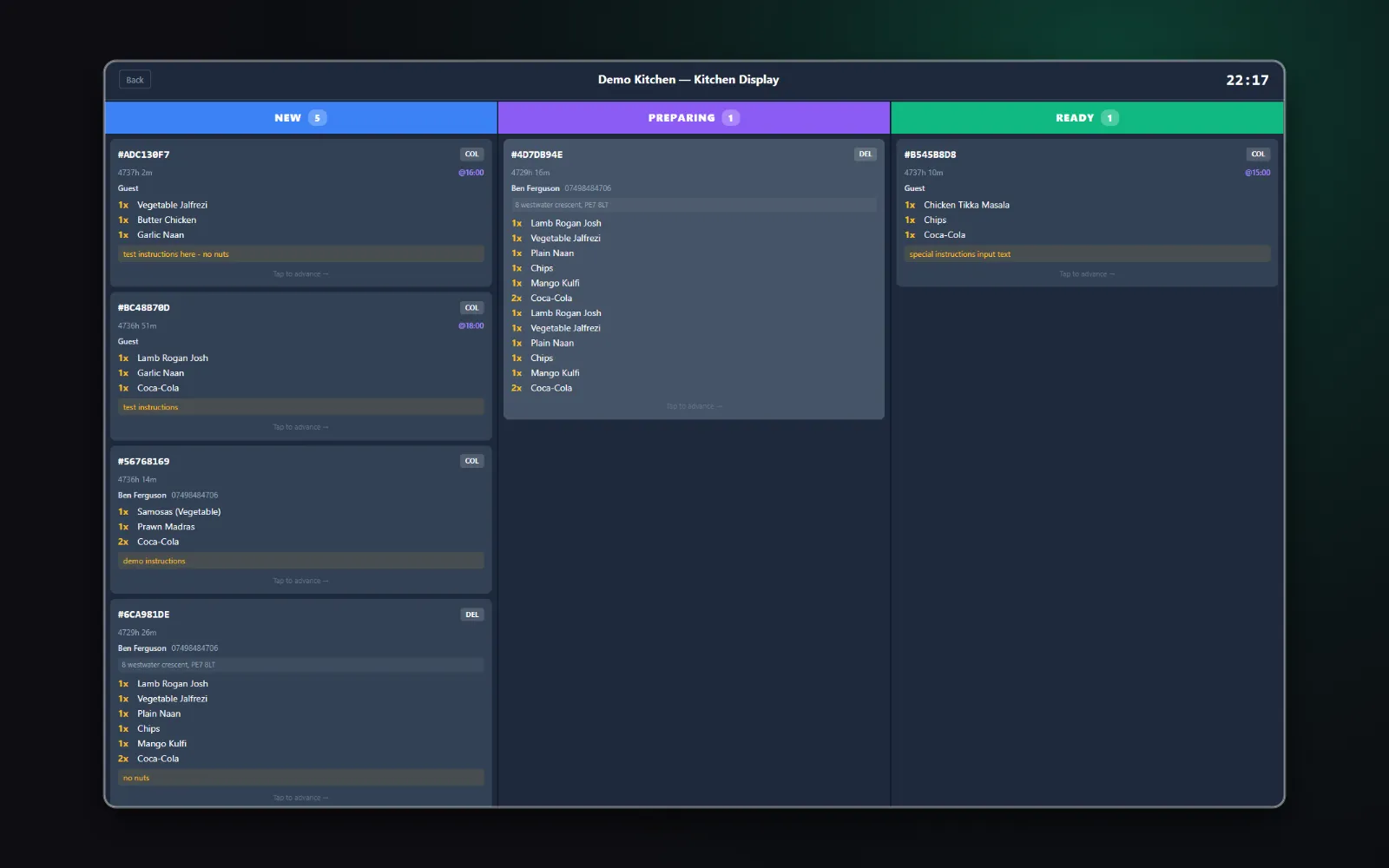Select the PREPARING column header

point(694,118)
